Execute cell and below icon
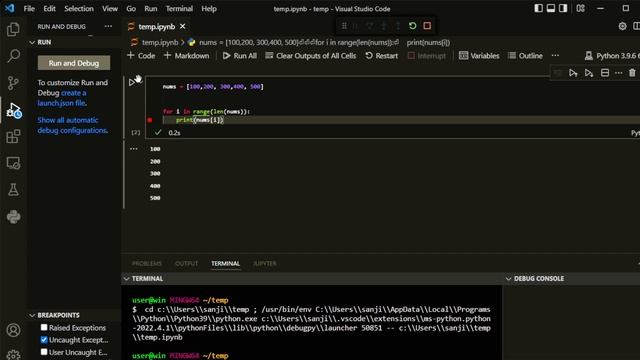 click(x=589, y=73)
